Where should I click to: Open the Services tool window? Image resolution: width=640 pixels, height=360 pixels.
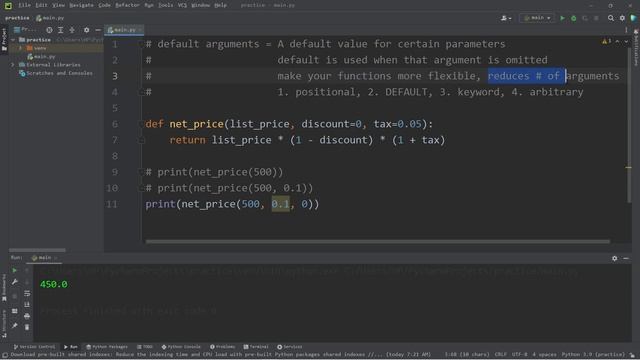(290, 347)
